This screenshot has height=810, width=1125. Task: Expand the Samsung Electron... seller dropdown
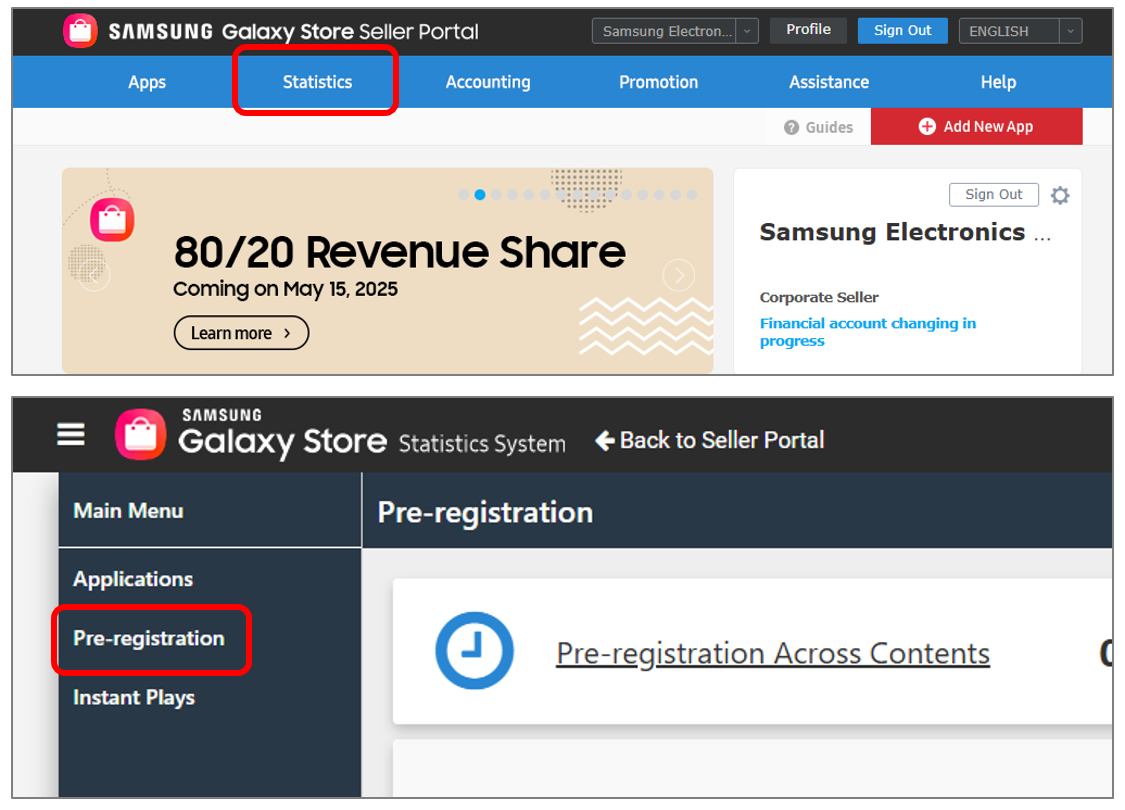click(674, 31)
